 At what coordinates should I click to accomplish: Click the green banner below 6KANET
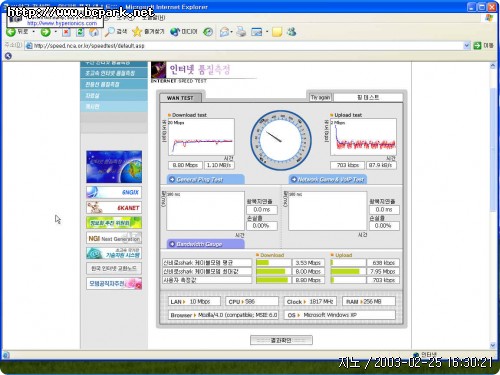(x=114, y=223)
